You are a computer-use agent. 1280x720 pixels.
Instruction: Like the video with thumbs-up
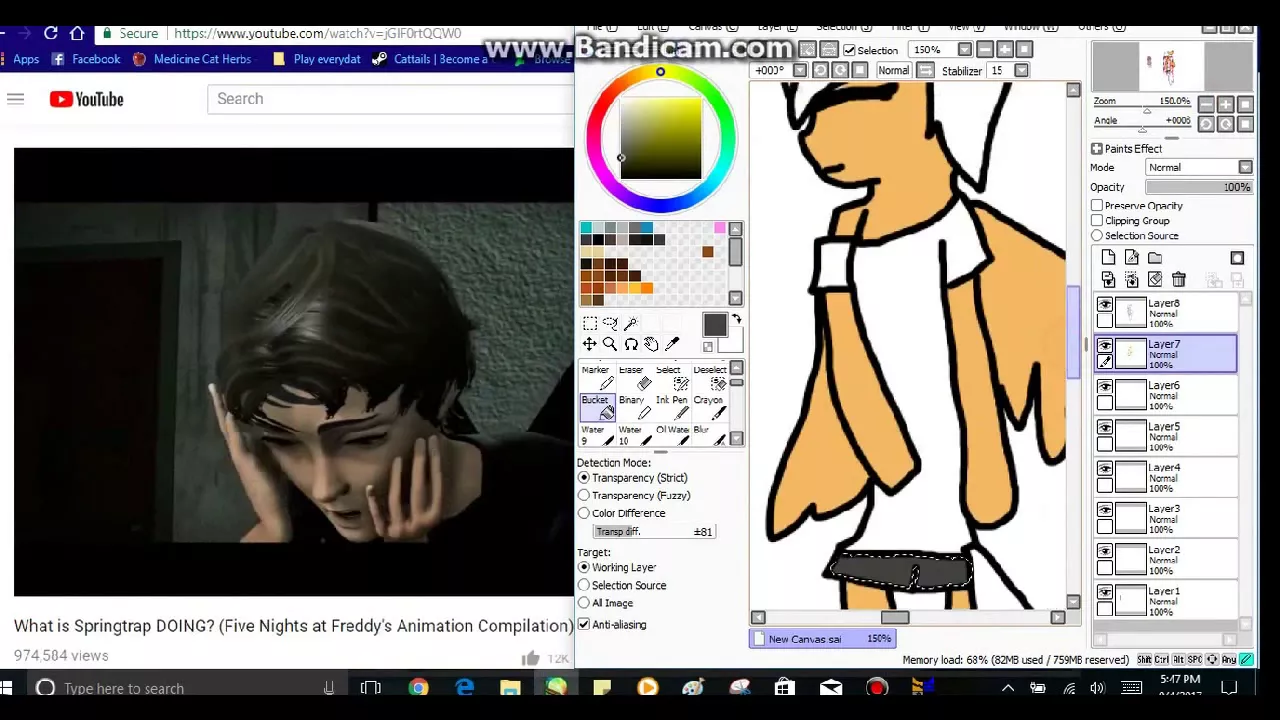click(x=530, y=657)
